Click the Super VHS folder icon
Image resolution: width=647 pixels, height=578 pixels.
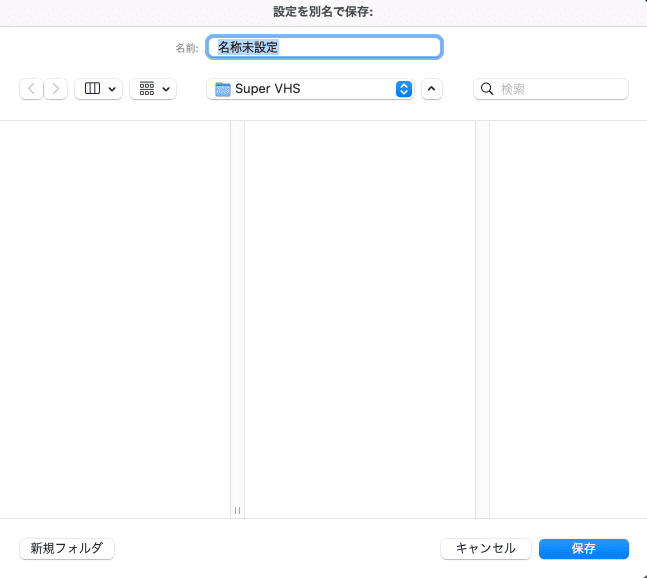click(223, 89)
